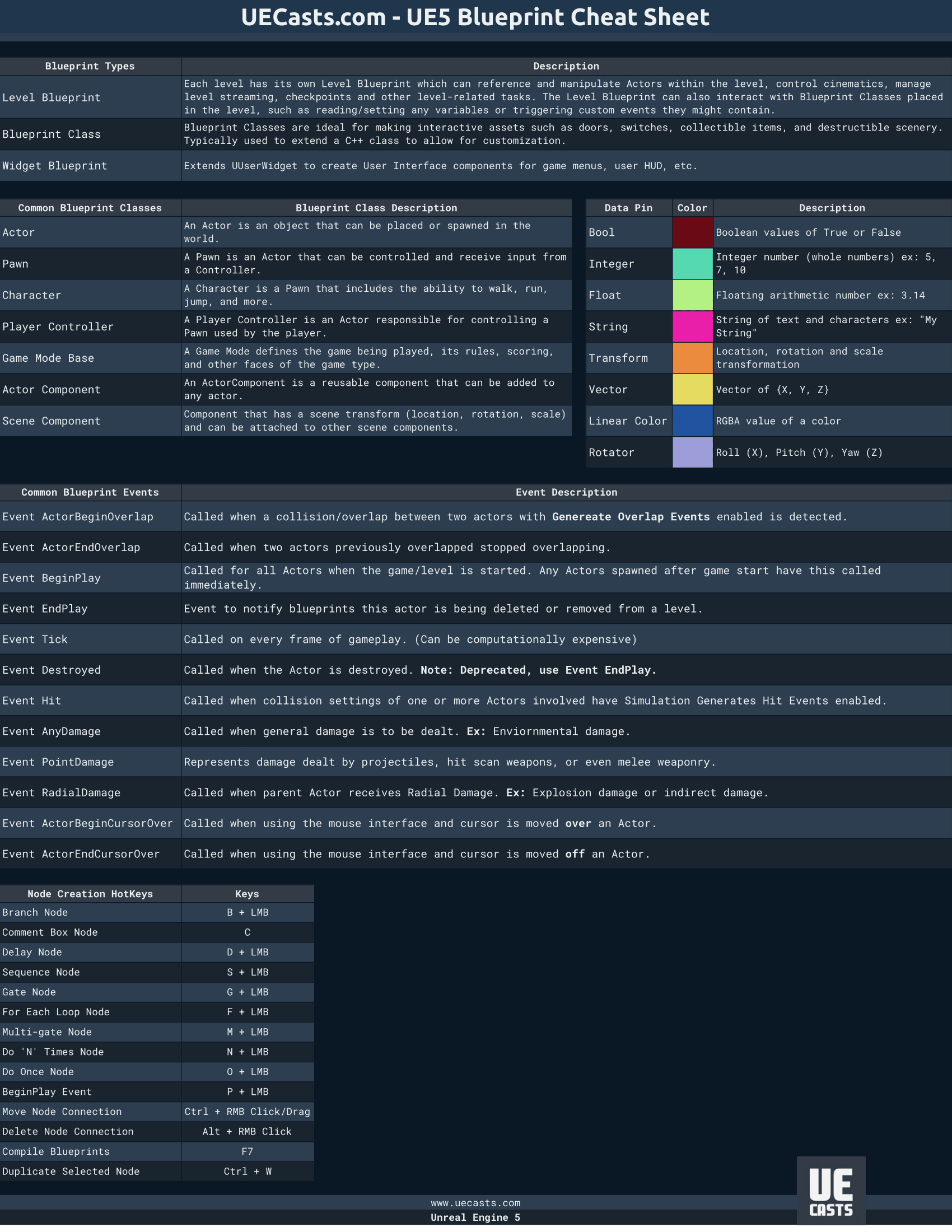
Task: Click the Integer teal color swatch
Action: (x=693, y=264)
